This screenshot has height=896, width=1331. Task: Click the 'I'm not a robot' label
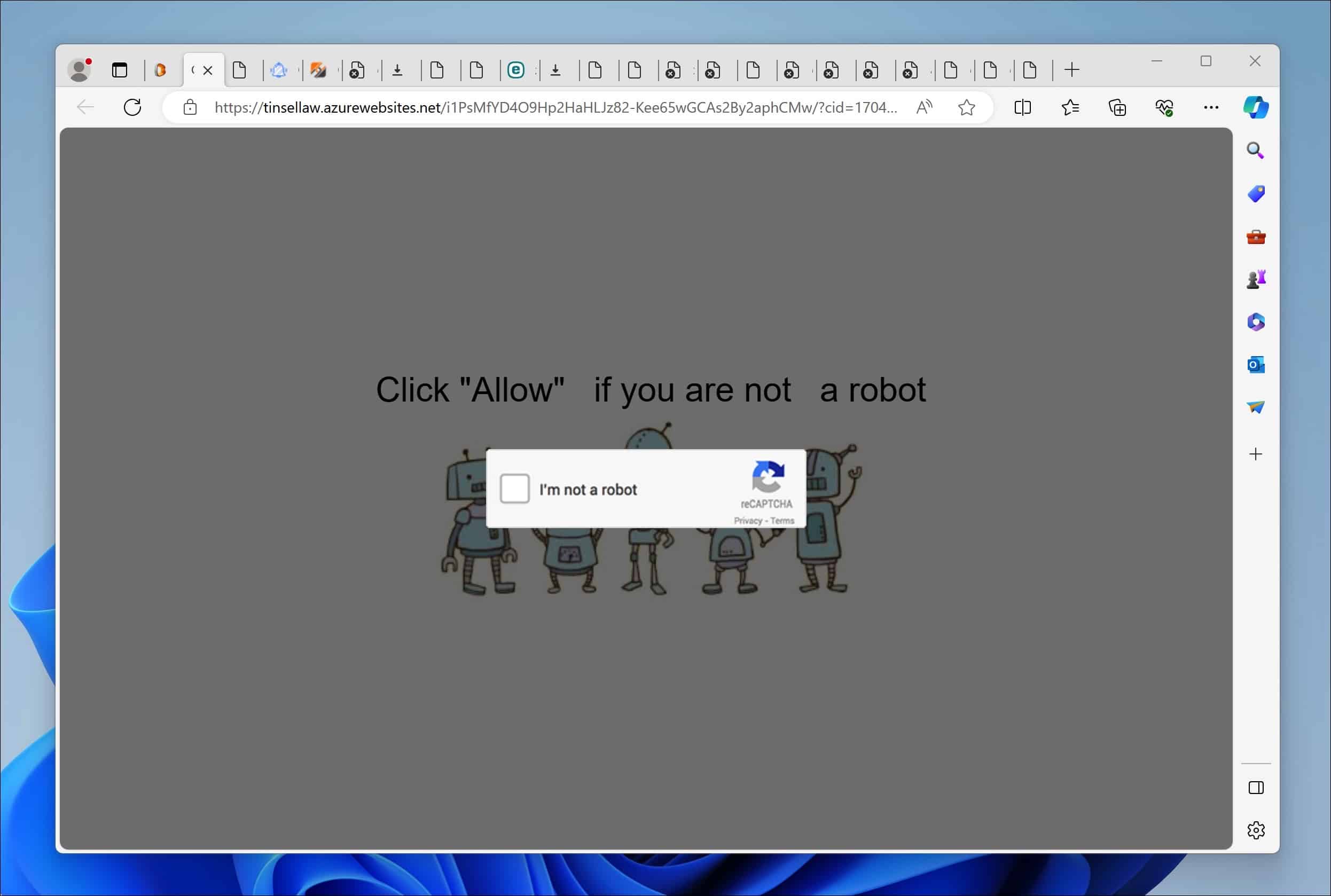[588, 490]
